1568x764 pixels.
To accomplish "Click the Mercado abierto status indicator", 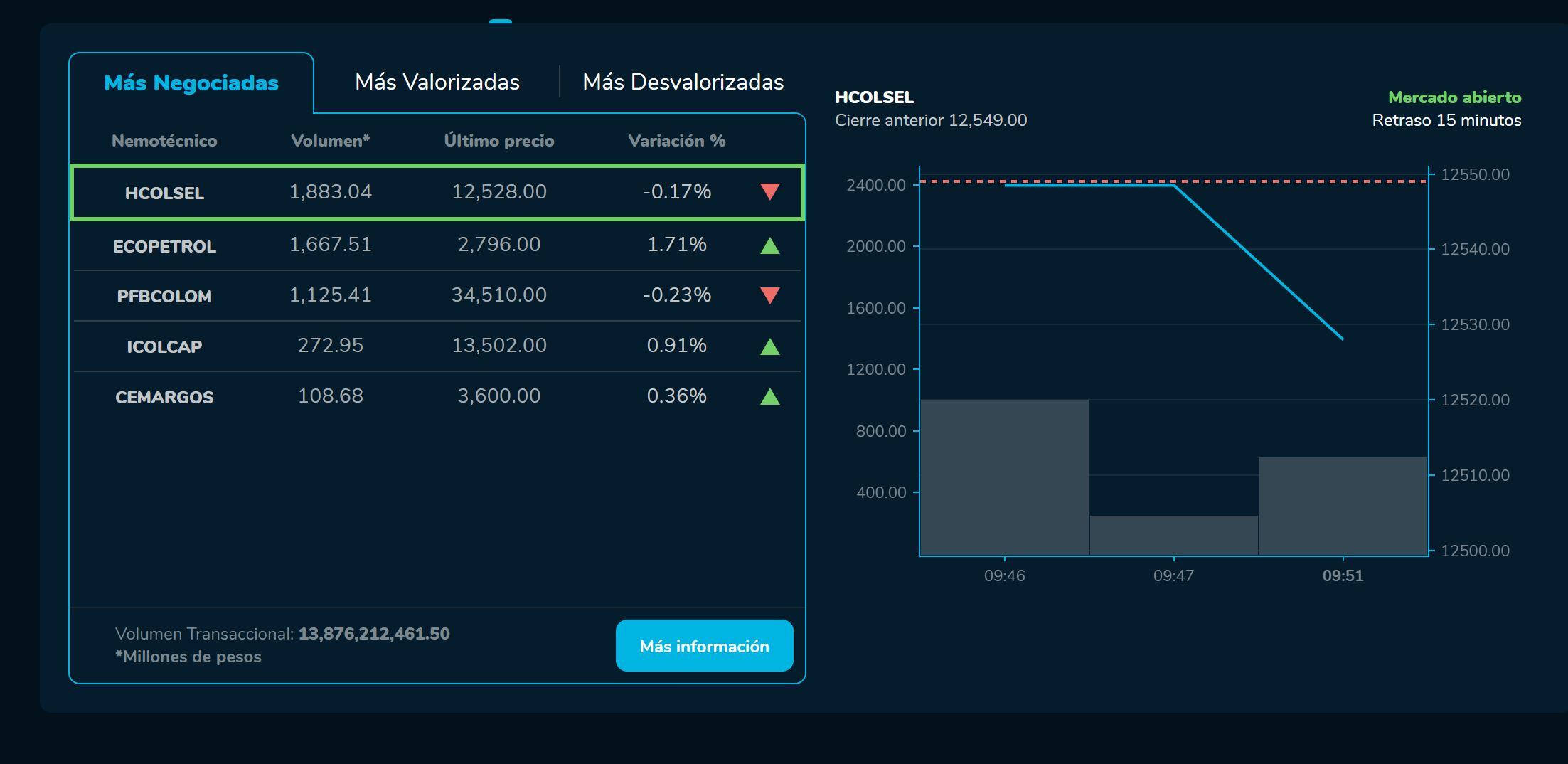I will [x=1454, y=97].
